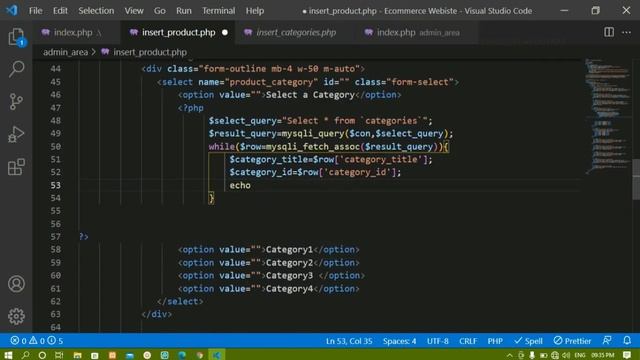Switch to the first index.php tab
Screen dimensions: 640x360
tap(76, 33)
